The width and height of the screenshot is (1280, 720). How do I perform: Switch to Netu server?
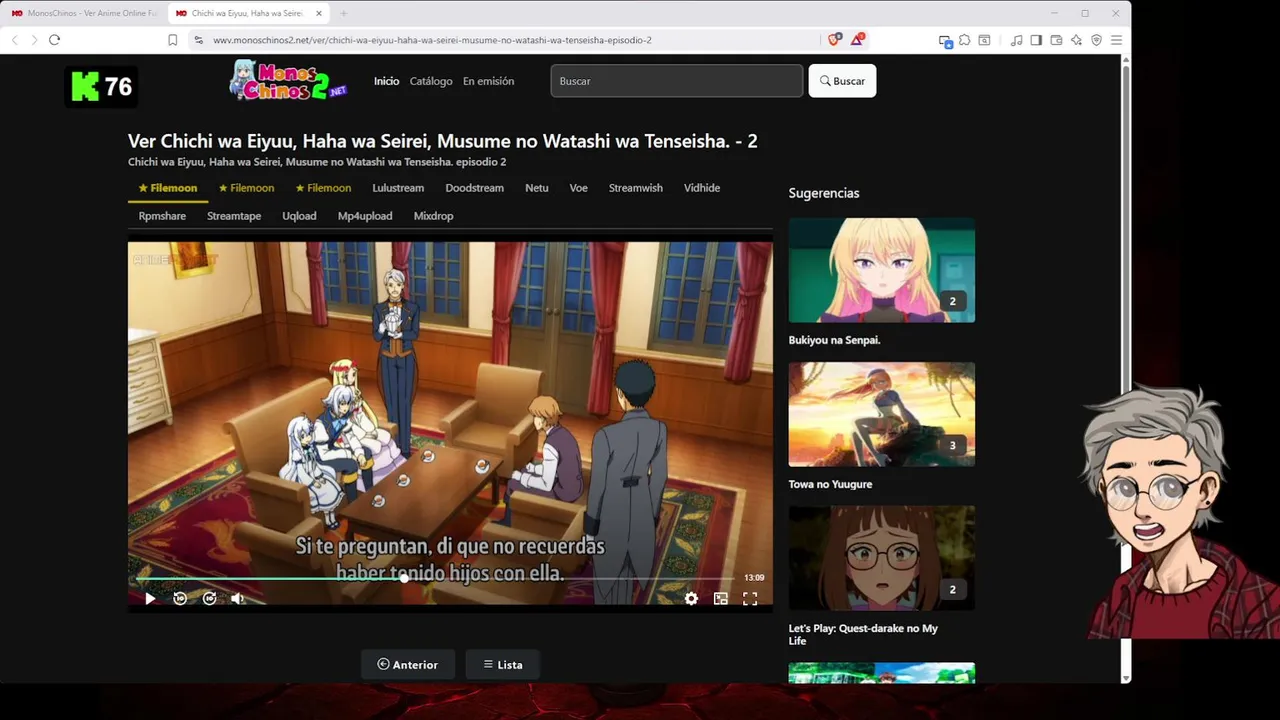click(537, 188)
